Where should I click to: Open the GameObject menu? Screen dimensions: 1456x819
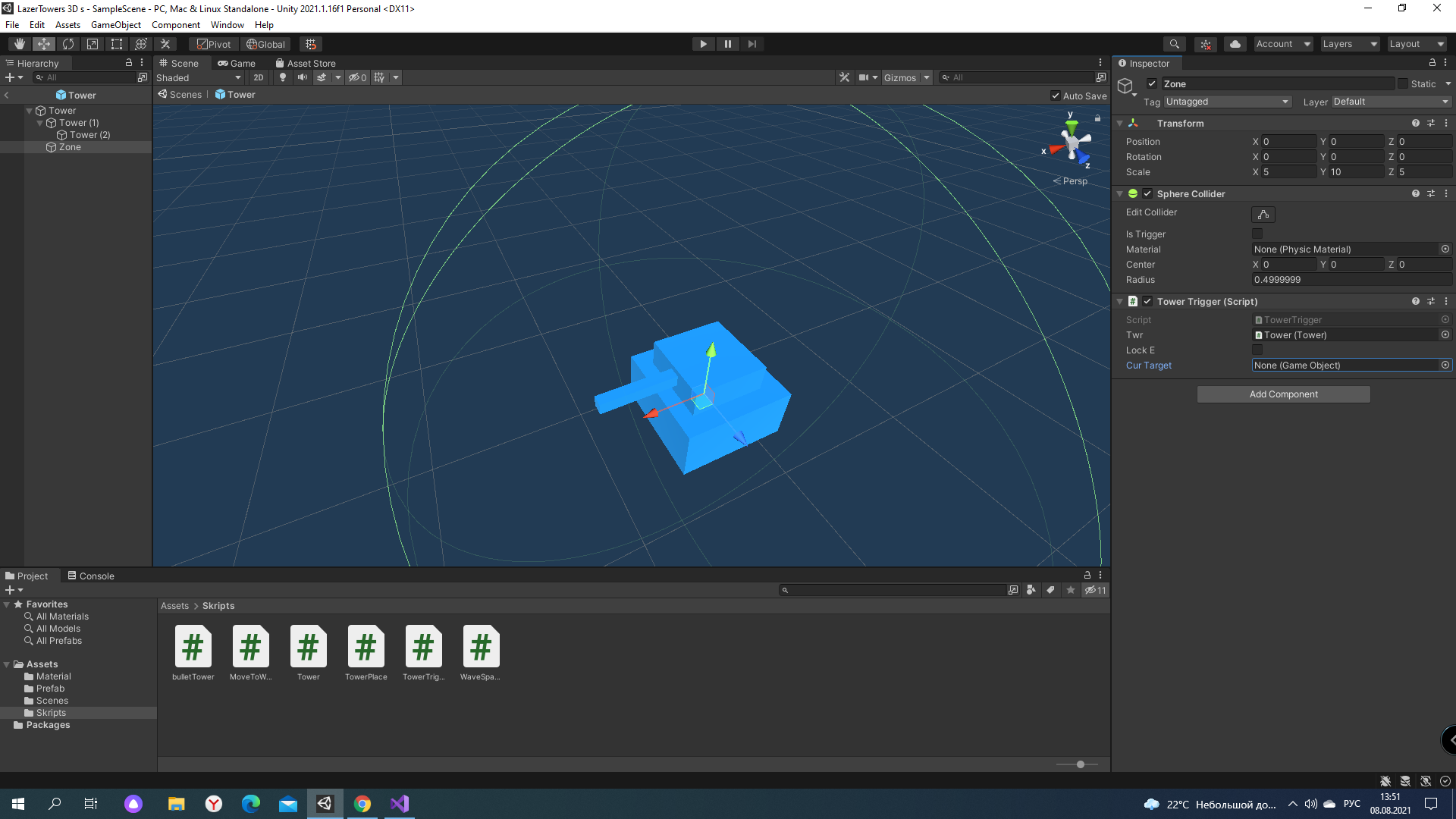(116, 25)
